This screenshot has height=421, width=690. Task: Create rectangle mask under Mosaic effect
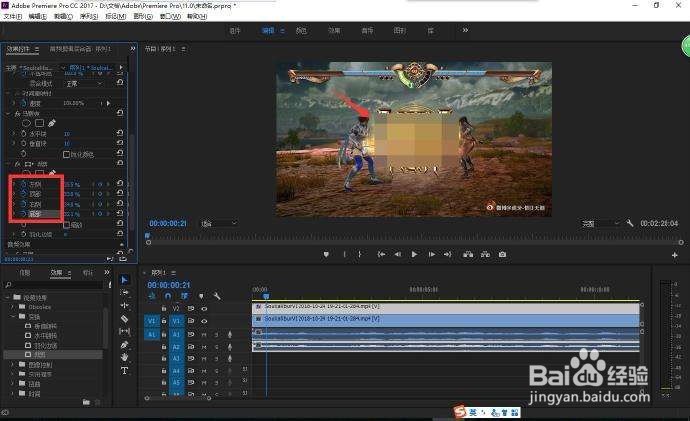tap(40, 123)
